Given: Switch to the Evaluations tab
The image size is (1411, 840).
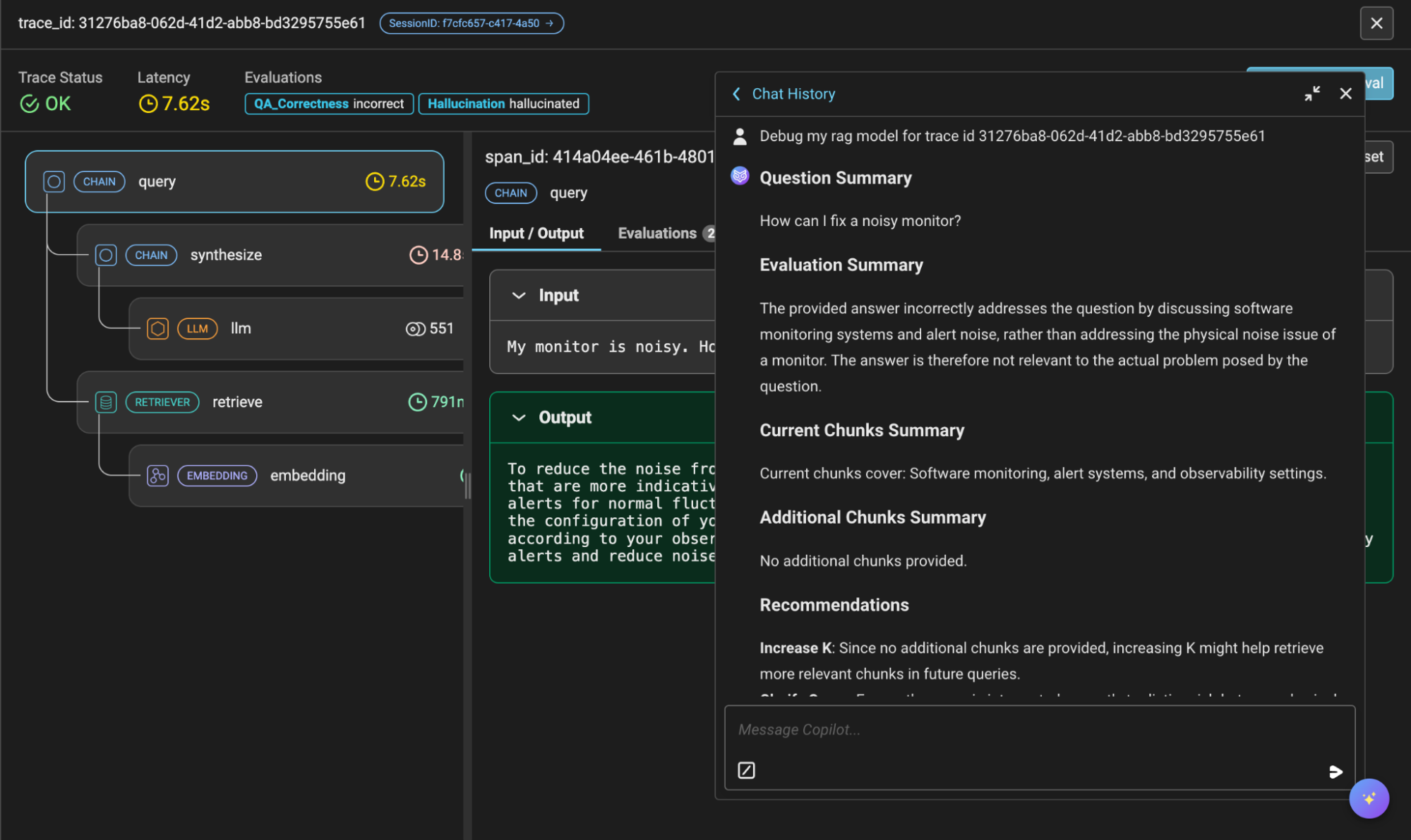Looking at the screenshot, I should click(656, 233).
